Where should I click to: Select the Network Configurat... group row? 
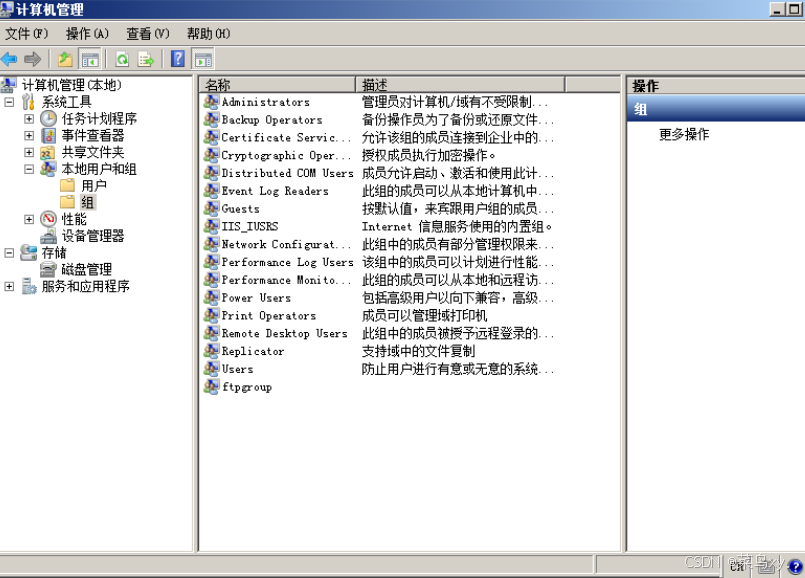coord(285,244)
